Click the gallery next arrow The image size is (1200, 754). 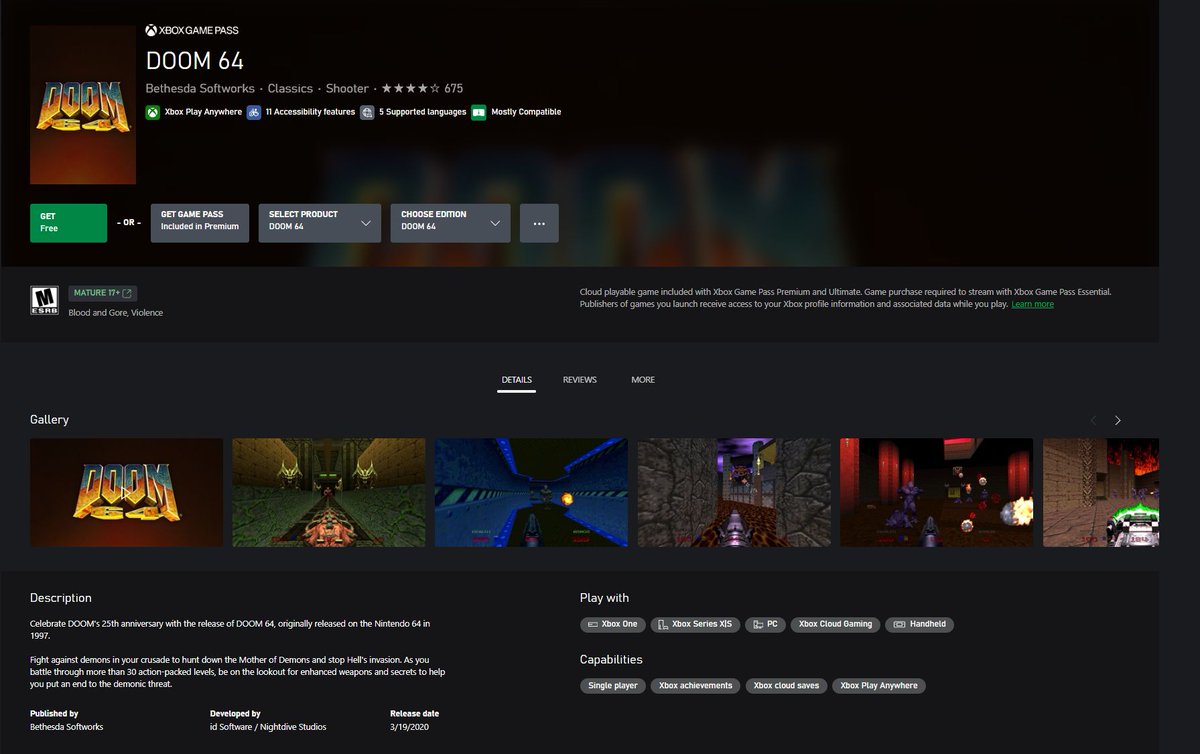[x=1118, y=420]
